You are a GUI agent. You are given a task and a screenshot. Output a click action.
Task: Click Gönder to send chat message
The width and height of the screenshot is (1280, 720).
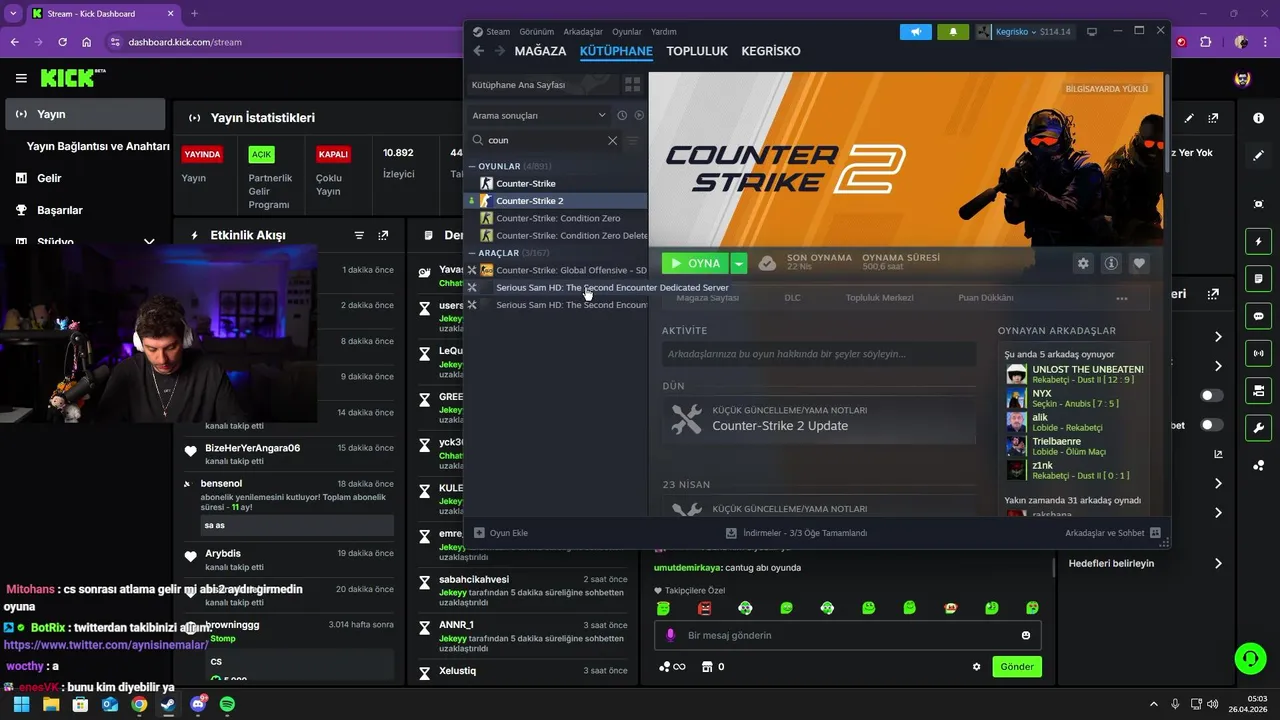[x=1017, y=667]
